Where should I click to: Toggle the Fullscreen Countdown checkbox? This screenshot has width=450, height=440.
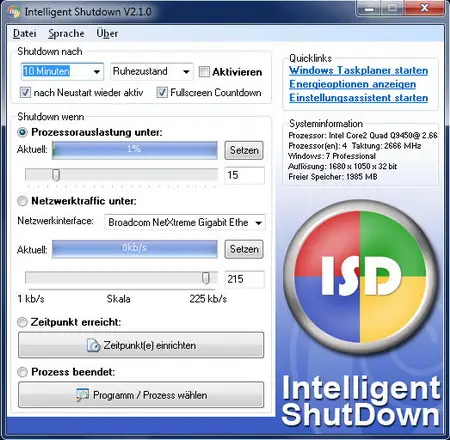coord(162,92)
